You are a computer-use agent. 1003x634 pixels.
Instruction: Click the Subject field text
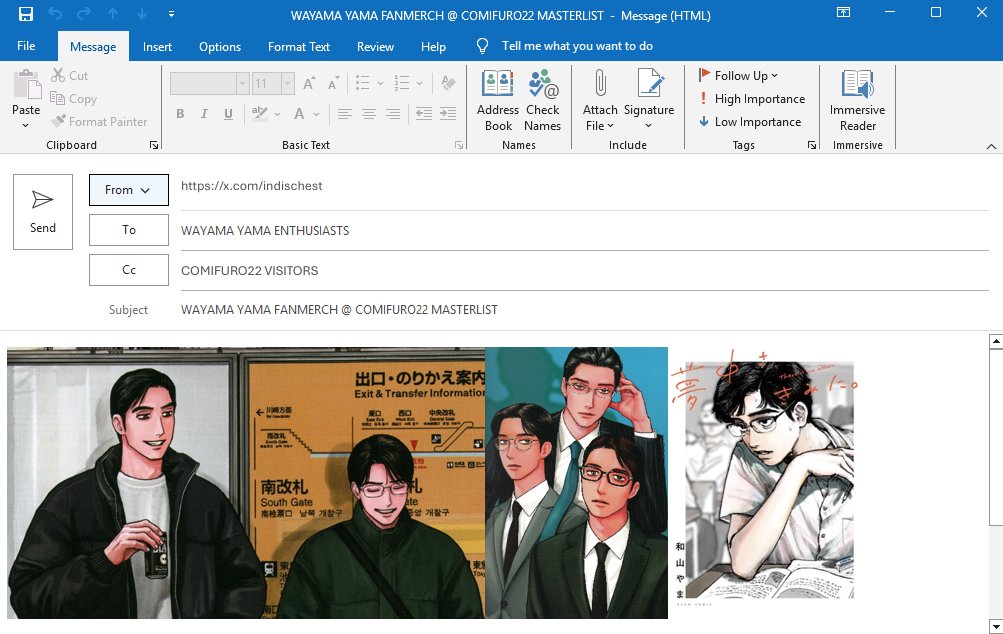339,310
